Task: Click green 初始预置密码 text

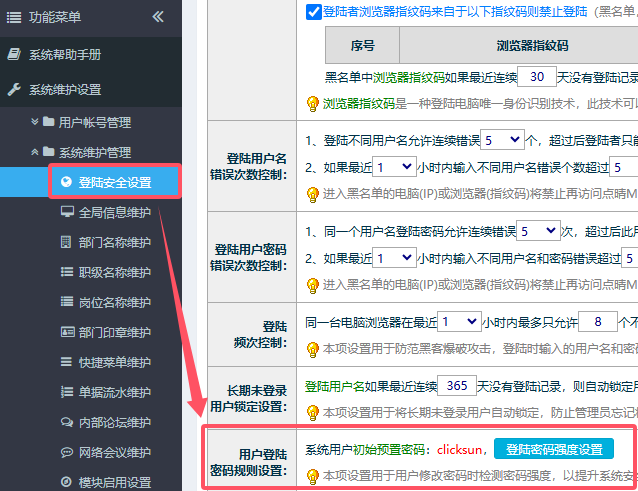Action: [x=389, y=450]
